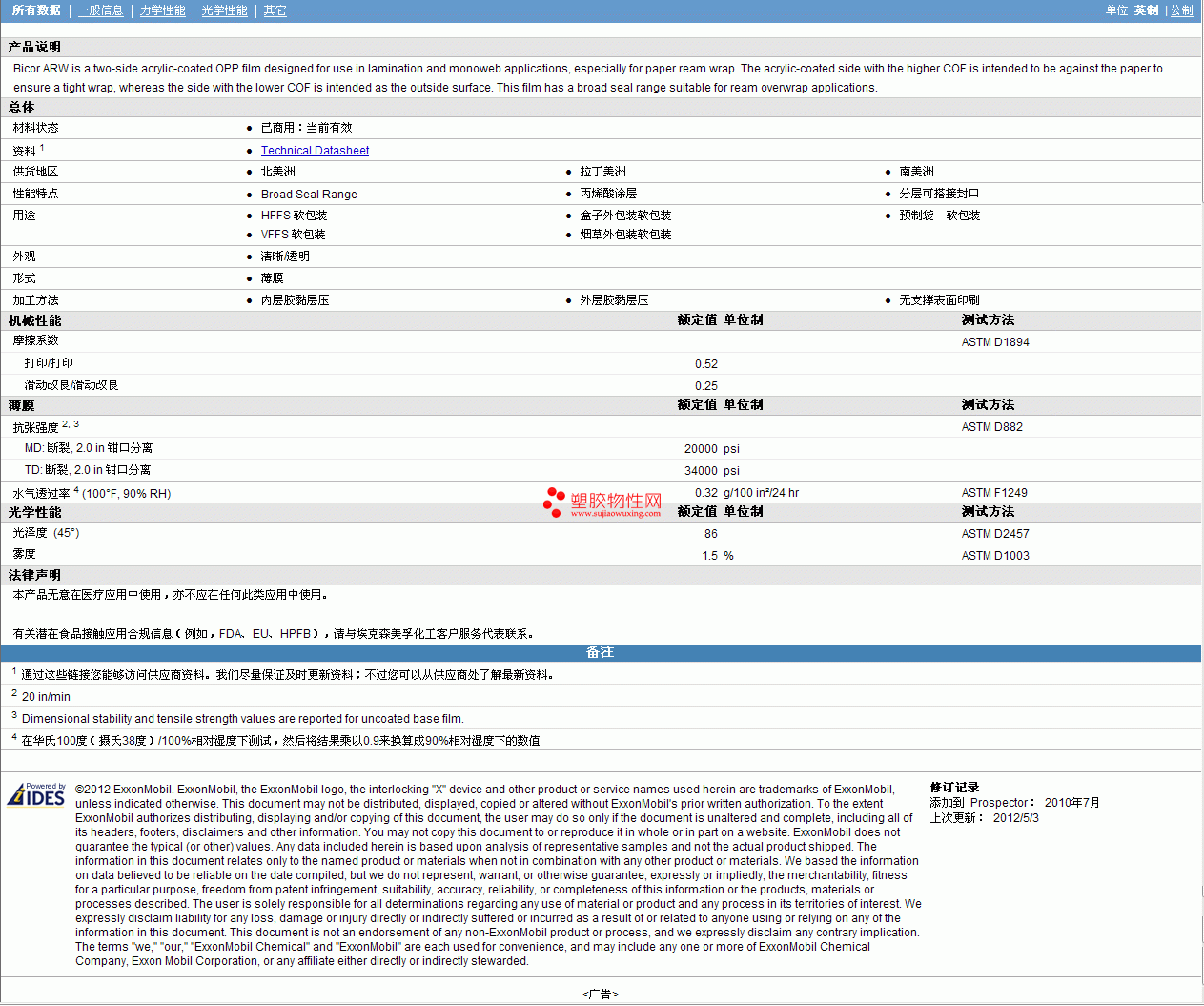Select water vapor value 0.32

tap(706, 493)
